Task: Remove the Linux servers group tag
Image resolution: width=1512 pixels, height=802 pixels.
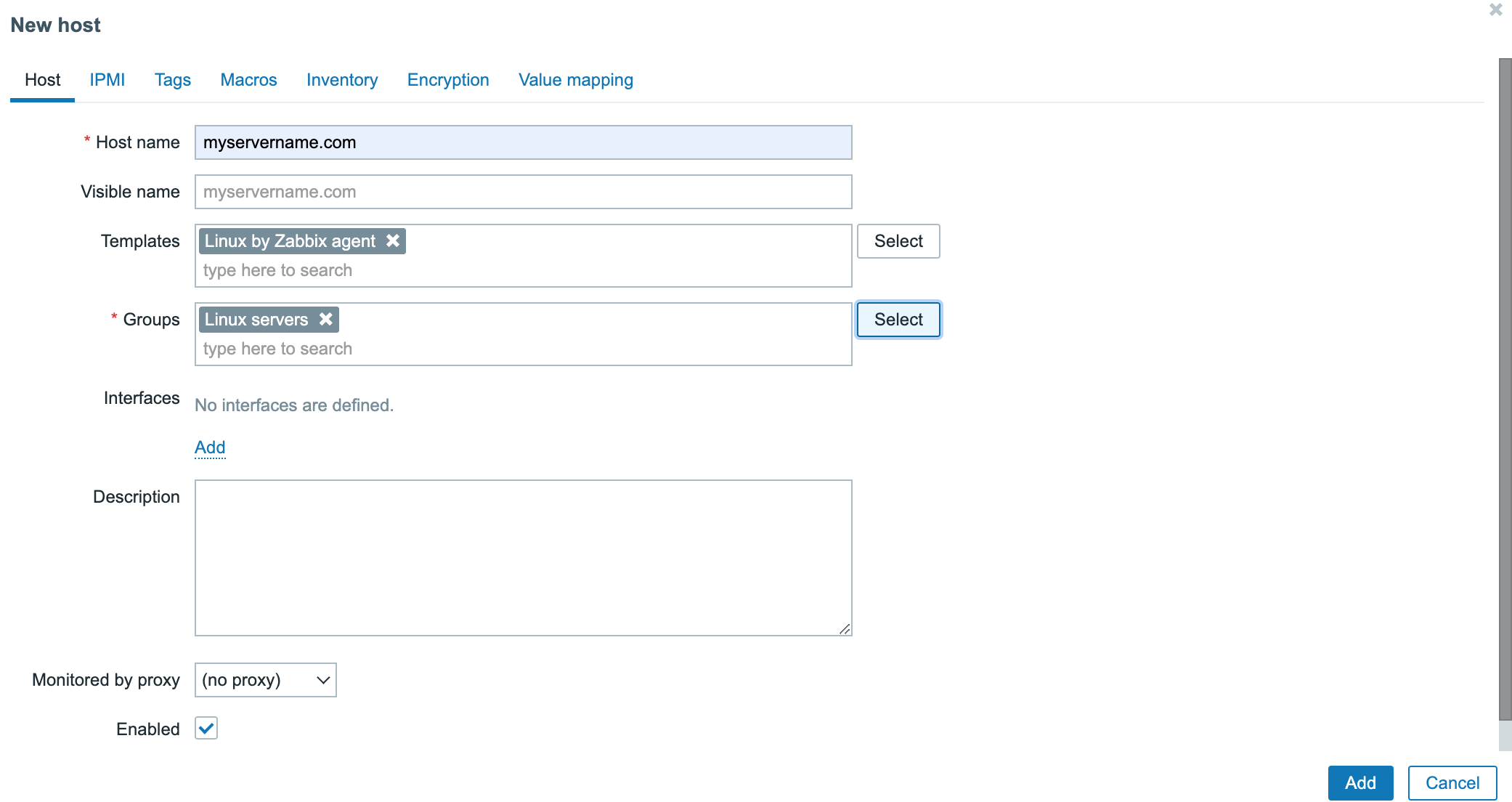Action: (x=326, y=319)
